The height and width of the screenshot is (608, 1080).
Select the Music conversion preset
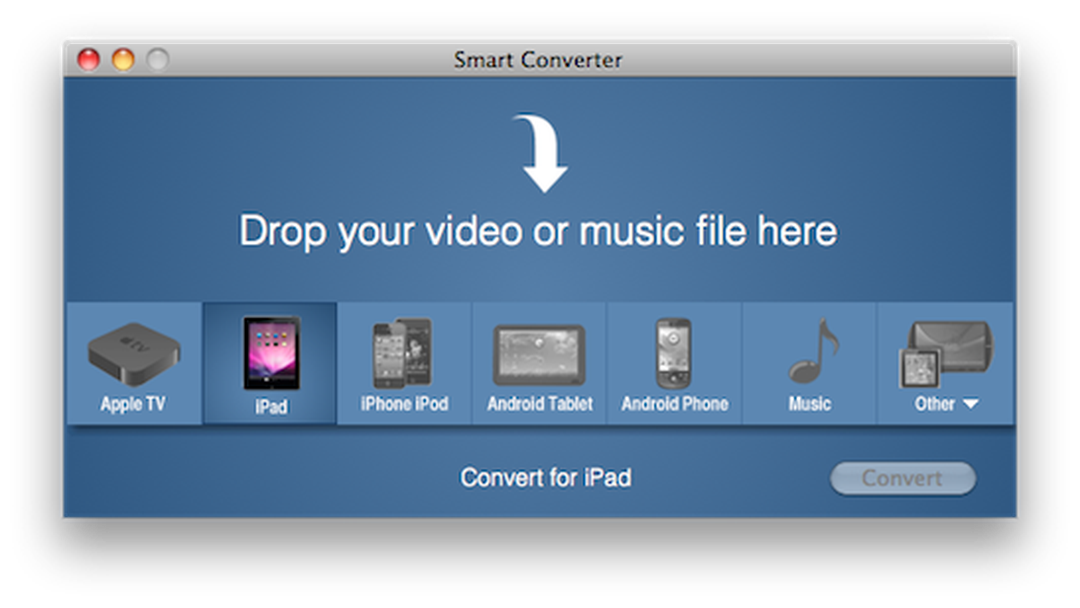point(809,363)
